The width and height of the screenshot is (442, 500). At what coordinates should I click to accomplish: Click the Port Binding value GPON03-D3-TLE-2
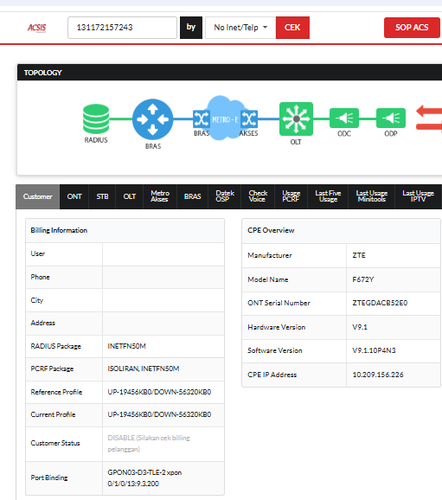click(x=145, y=478)
